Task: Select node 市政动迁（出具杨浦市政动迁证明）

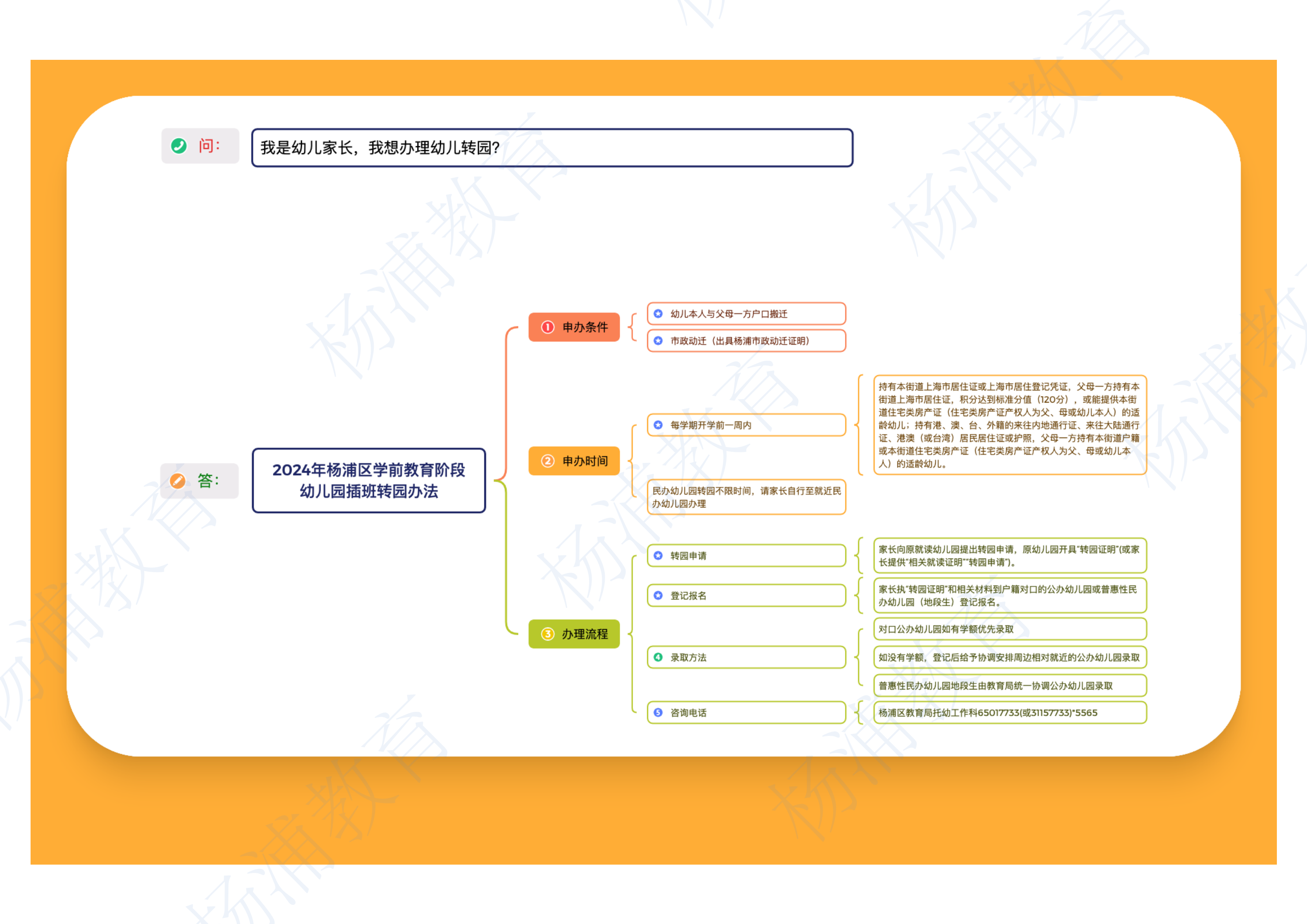Action: point(746,341)
